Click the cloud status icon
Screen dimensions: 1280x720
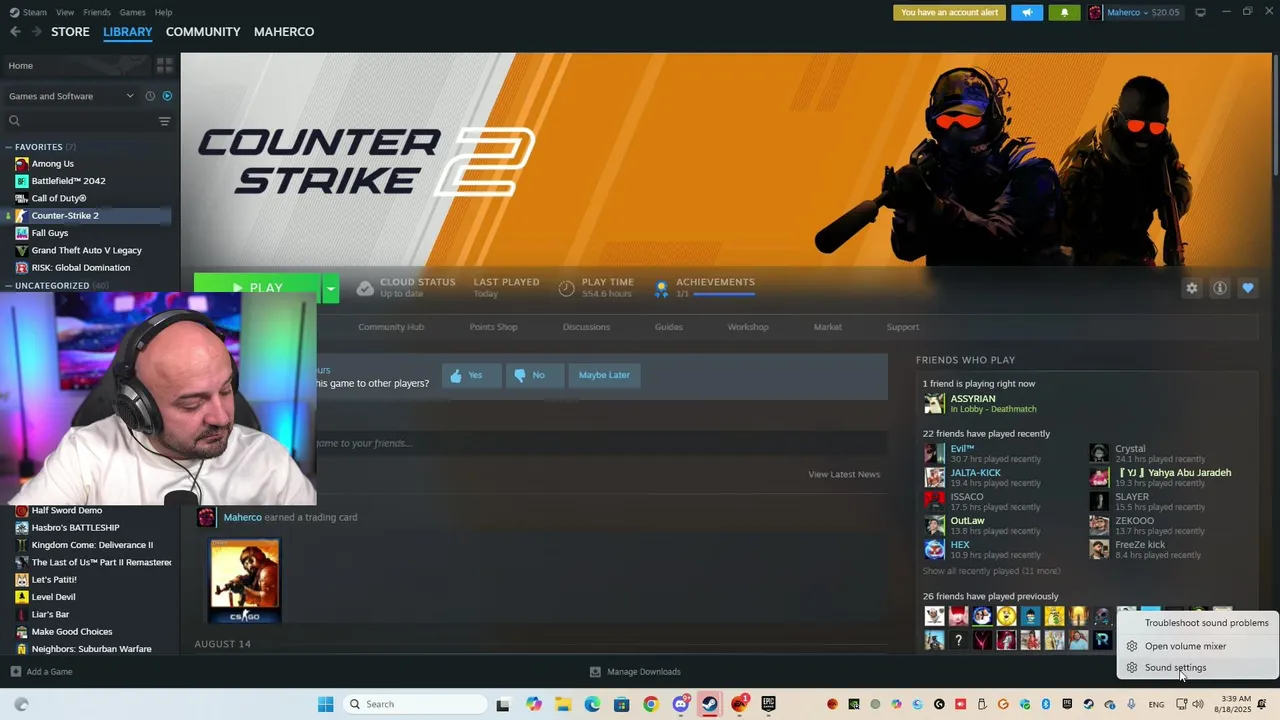point(365,288)
